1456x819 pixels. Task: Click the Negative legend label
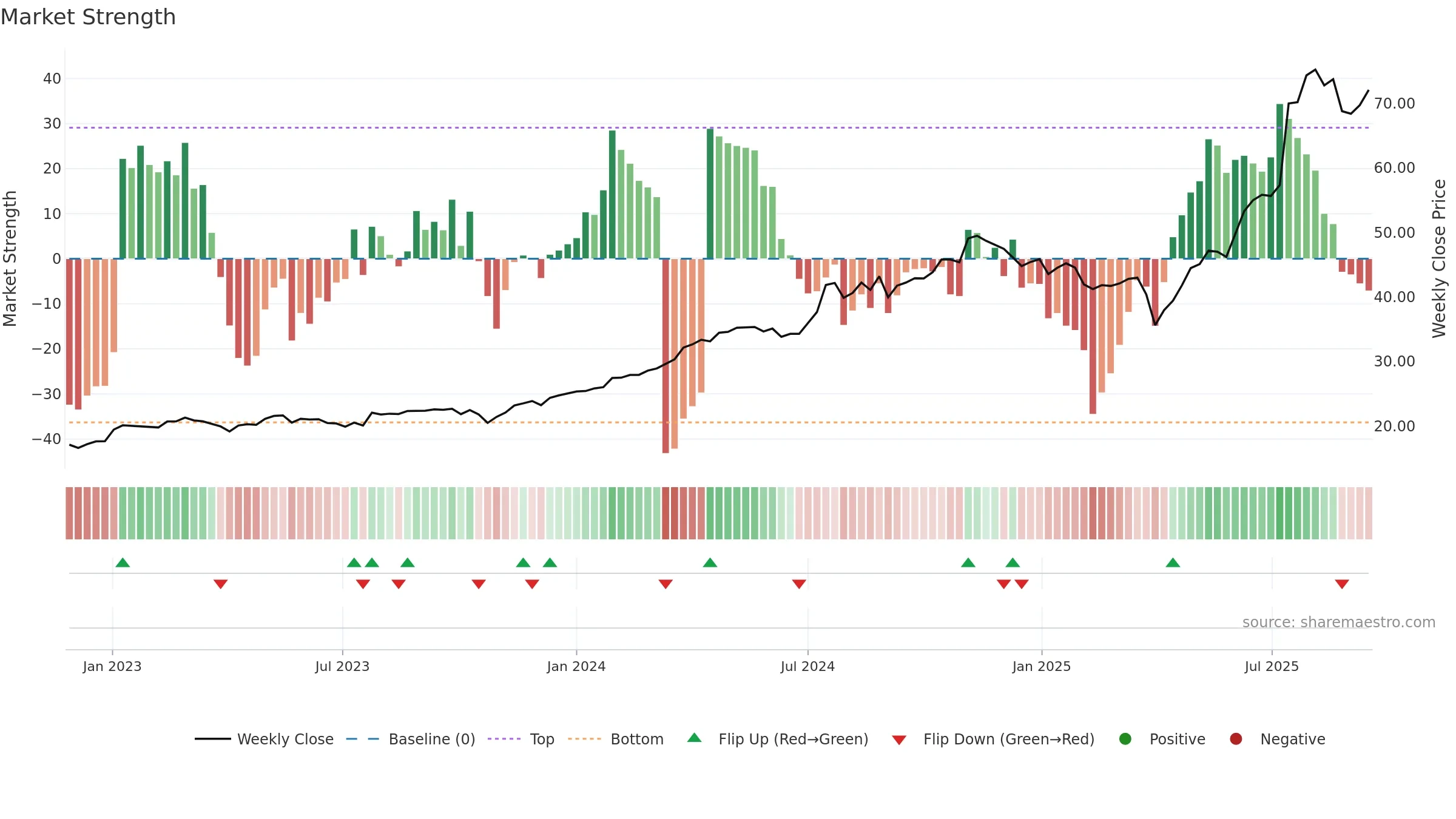[x=1293, y=739]
